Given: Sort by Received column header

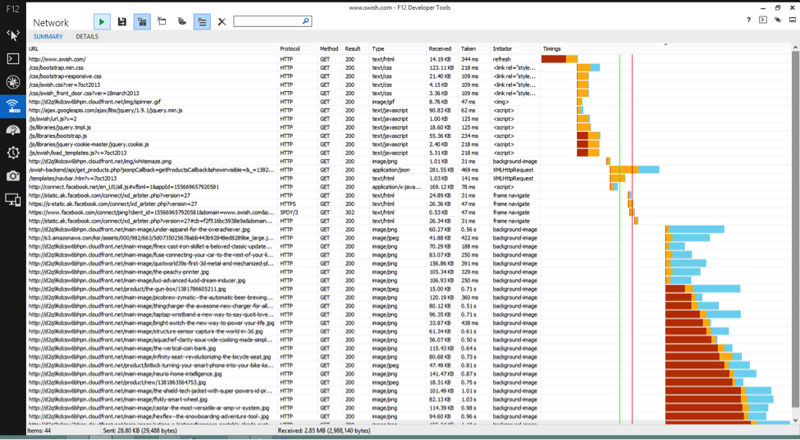Looking at the screenshot, I should [x=442, y=49].
